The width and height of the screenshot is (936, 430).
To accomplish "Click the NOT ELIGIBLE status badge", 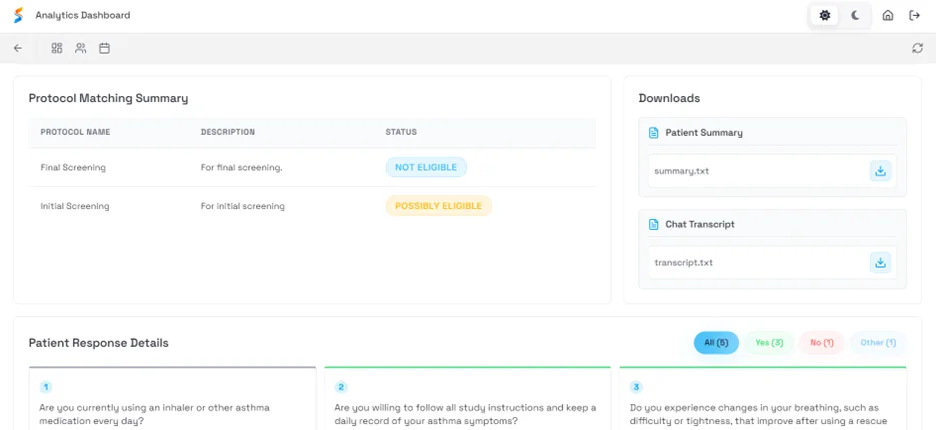I will (x=426, y=167).
